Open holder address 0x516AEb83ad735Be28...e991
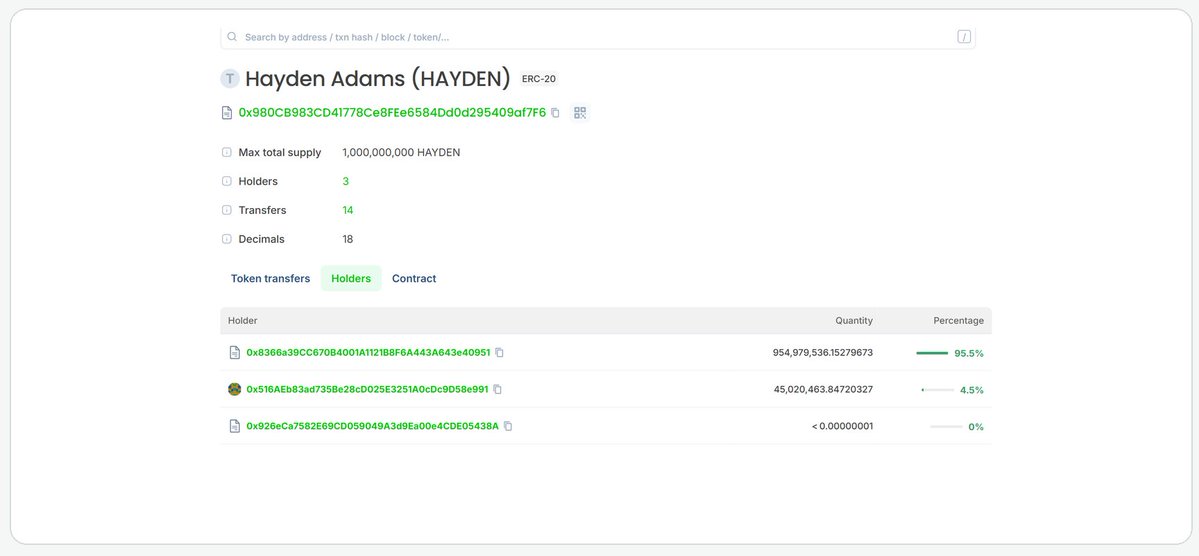This screenshot has height=556, width=1199. point(367,389)
